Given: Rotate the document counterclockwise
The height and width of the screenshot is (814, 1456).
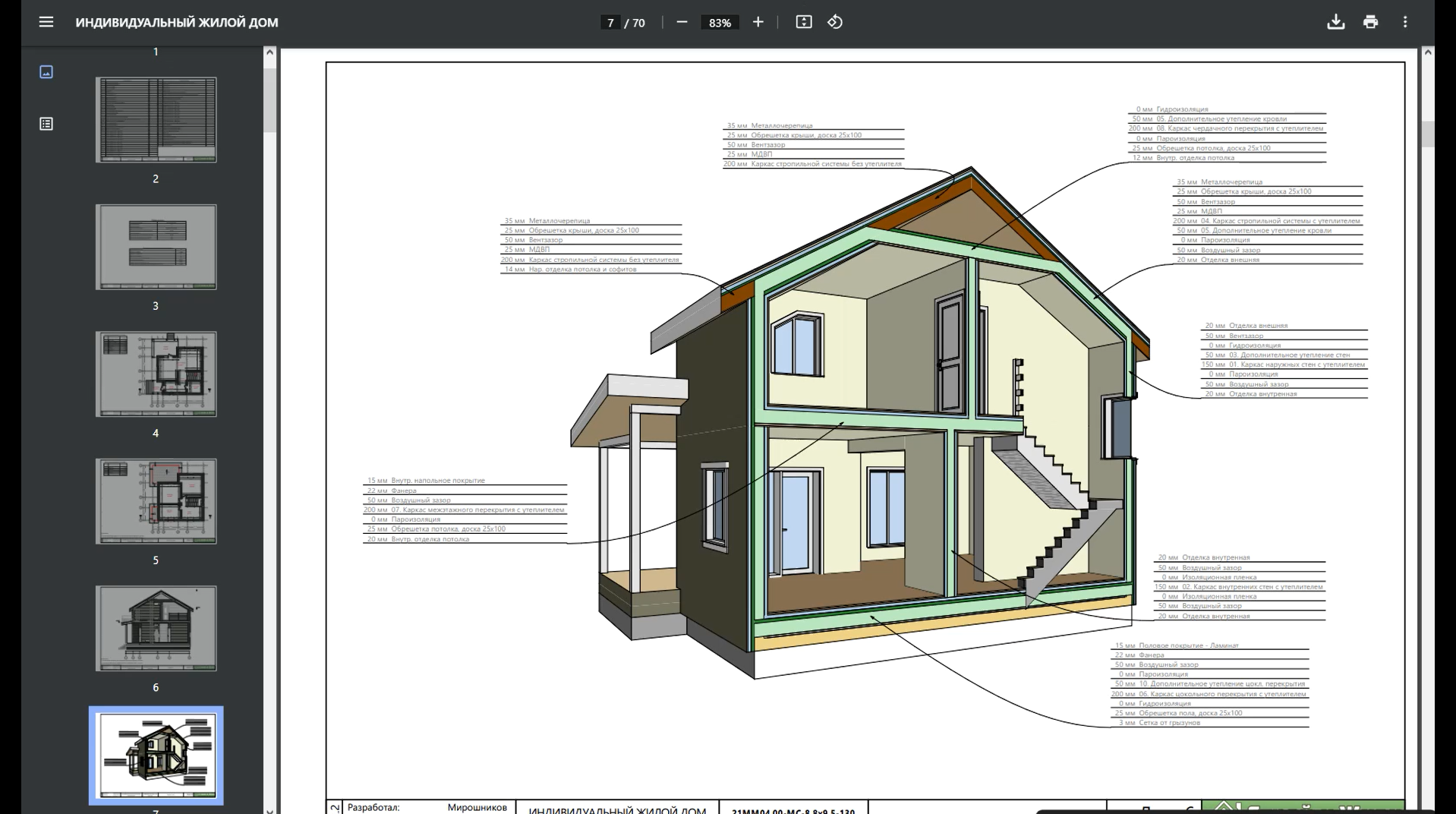Looking at the screenshot, I should coord(835,22).
